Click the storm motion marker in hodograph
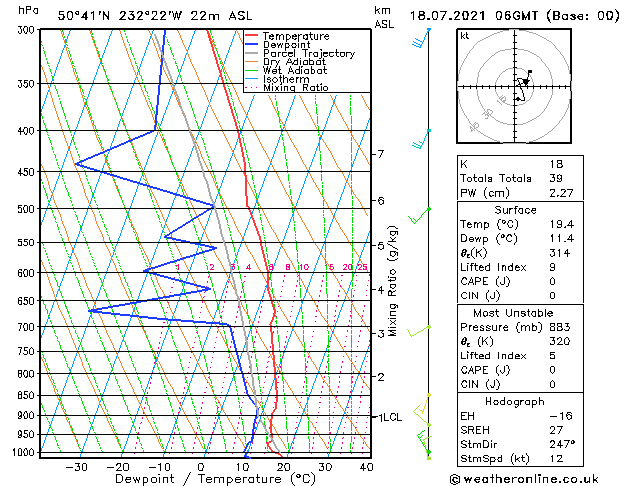The height and width of the screenshot is (486, 629). [526, 82]
